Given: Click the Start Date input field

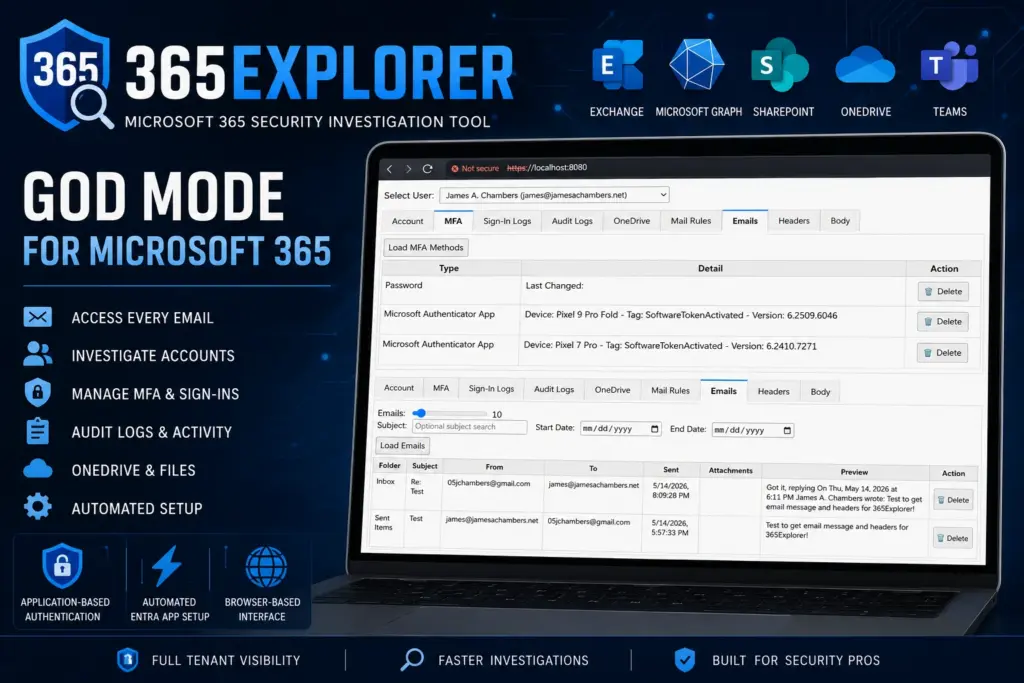Looking at the screenshot, I should 620,428.
